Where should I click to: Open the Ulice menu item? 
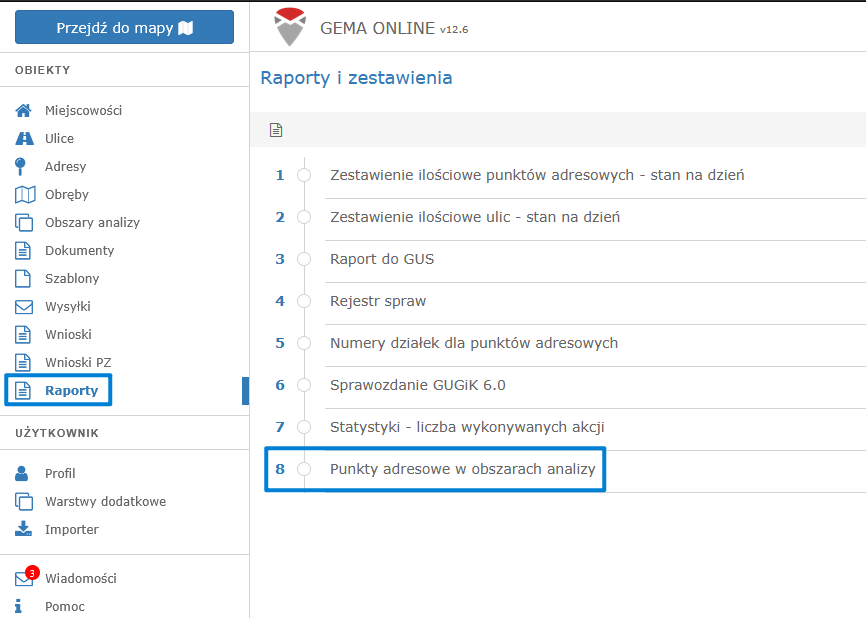pos(59,139)
